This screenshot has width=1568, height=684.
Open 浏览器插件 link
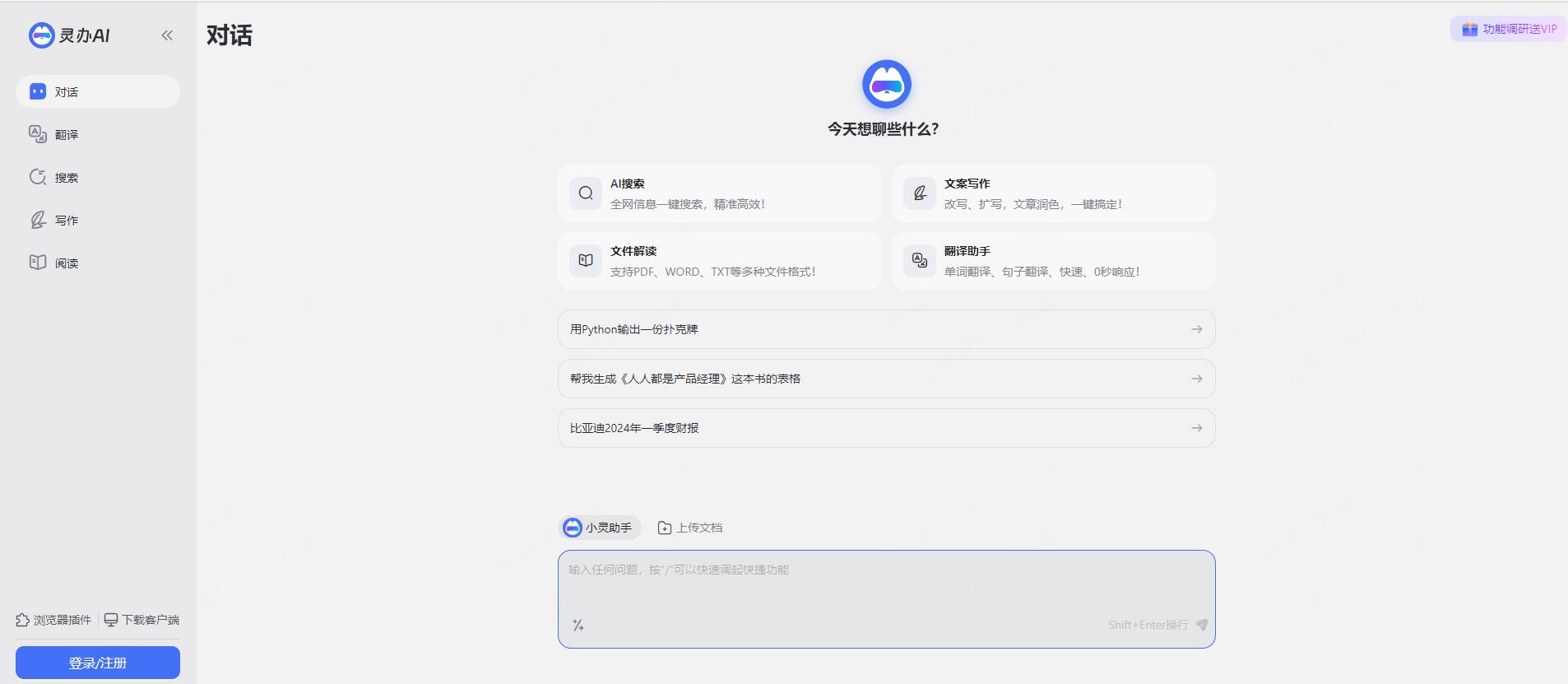pos(53,620)
